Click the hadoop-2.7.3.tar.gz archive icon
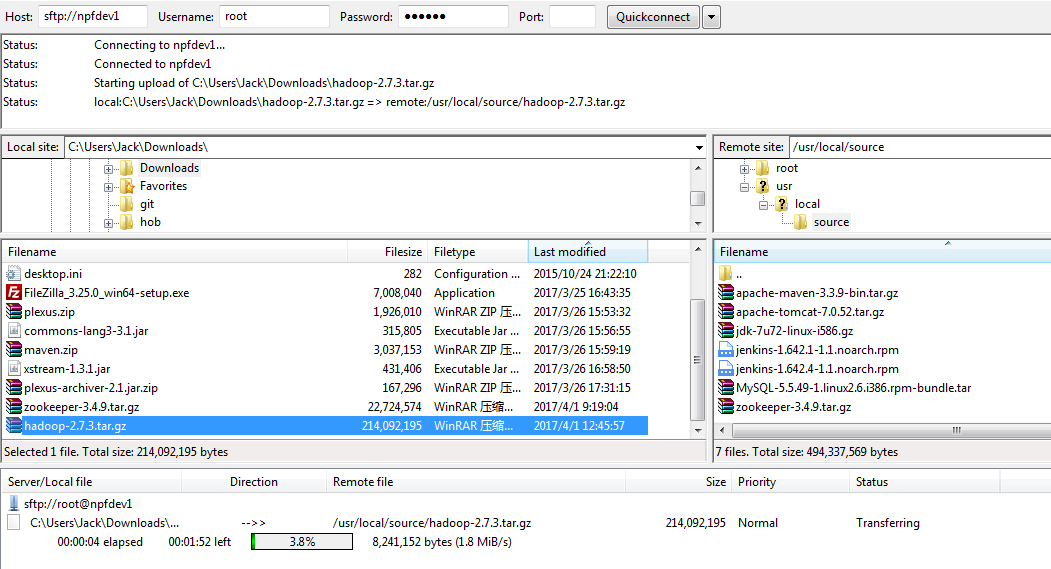Screen dimensions: 1051x569 tap(13, 426)
